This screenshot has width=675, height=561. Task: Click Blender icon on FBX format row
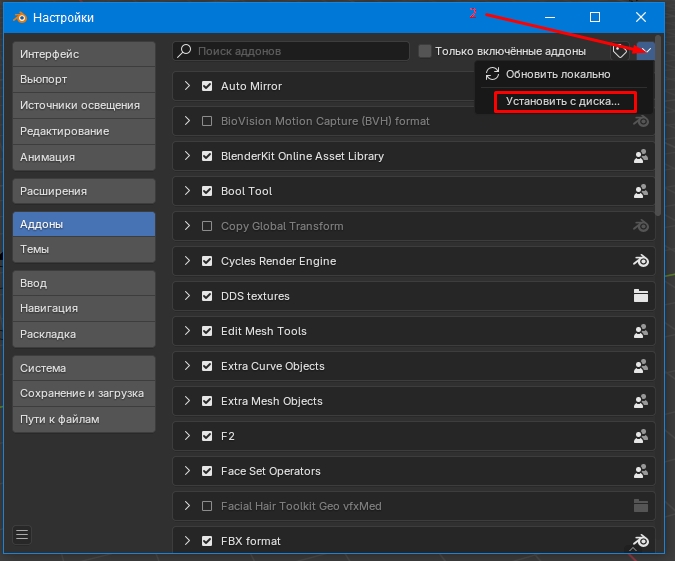[641, 541]
